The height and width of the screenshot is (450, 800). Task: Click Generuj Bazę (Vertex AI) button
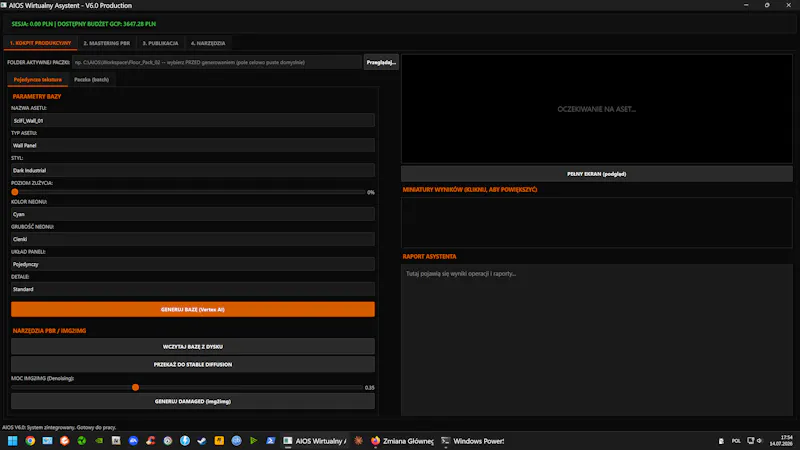(x=193, y=309)
